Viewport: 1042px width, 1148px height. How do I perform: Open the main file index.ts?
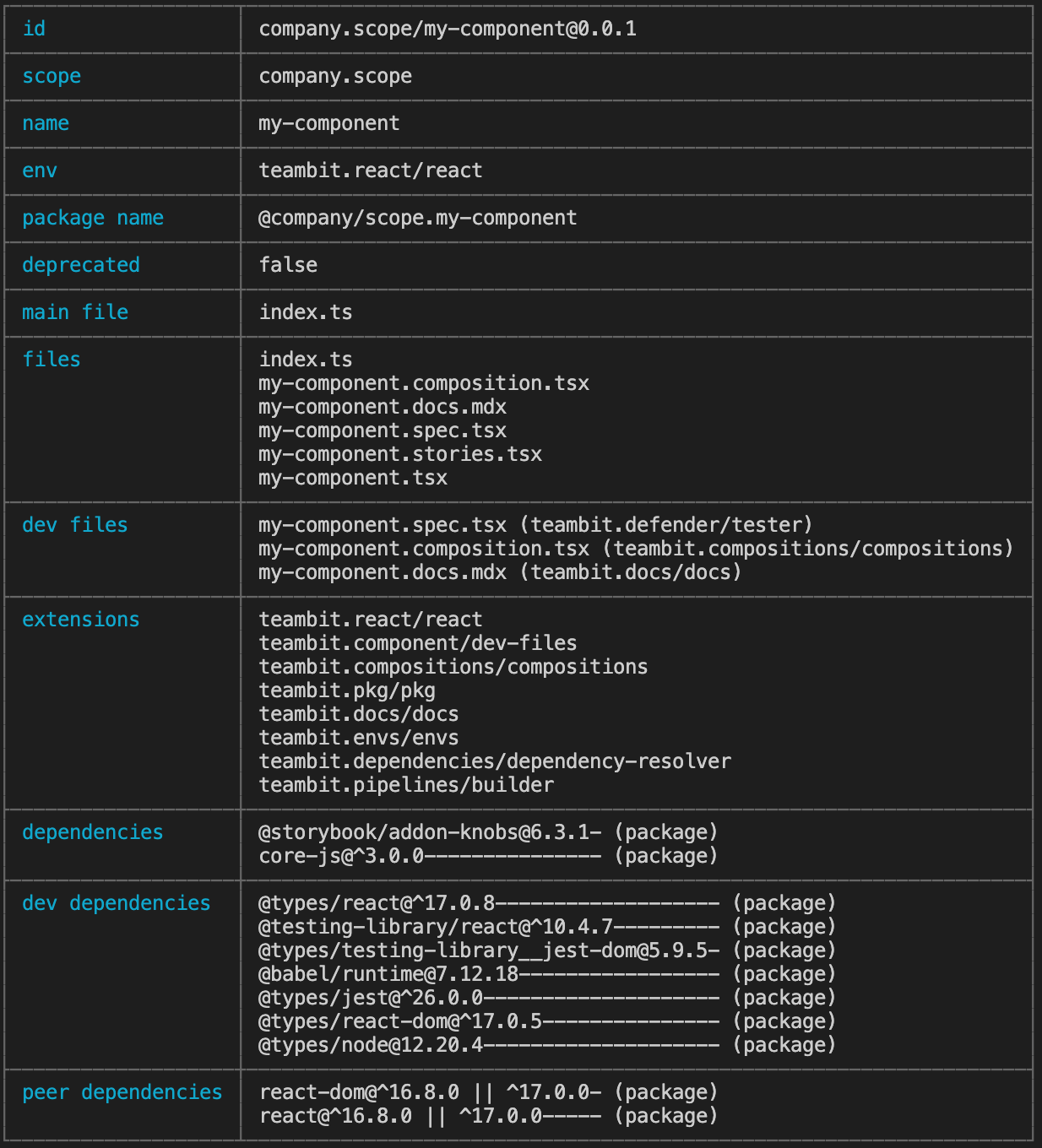pyautogui.click(x=306, y=312)
